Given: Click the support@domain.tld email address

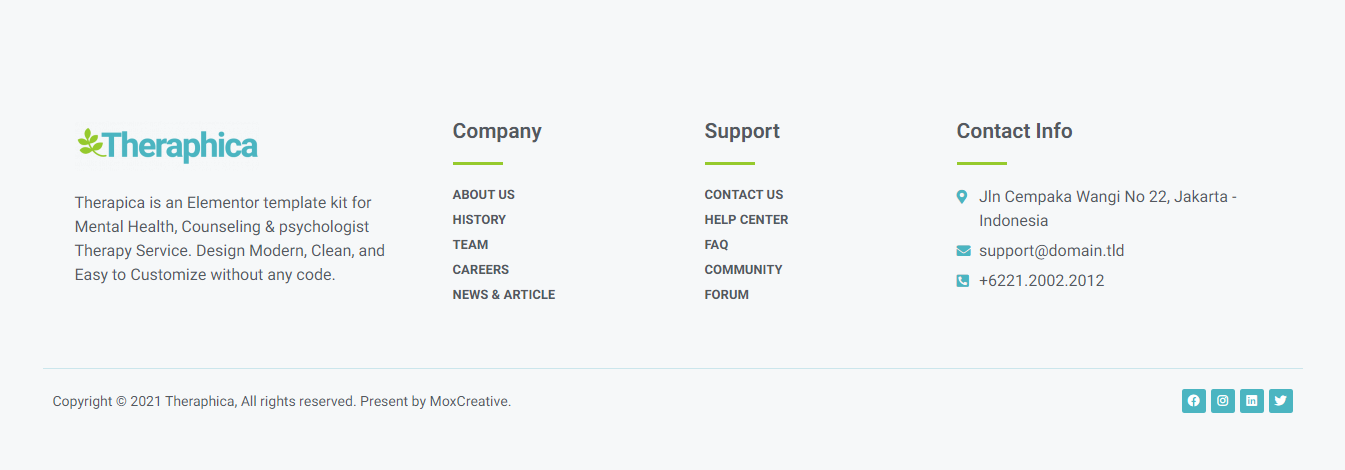Looking at the screenshot, I should (1051, 251).
